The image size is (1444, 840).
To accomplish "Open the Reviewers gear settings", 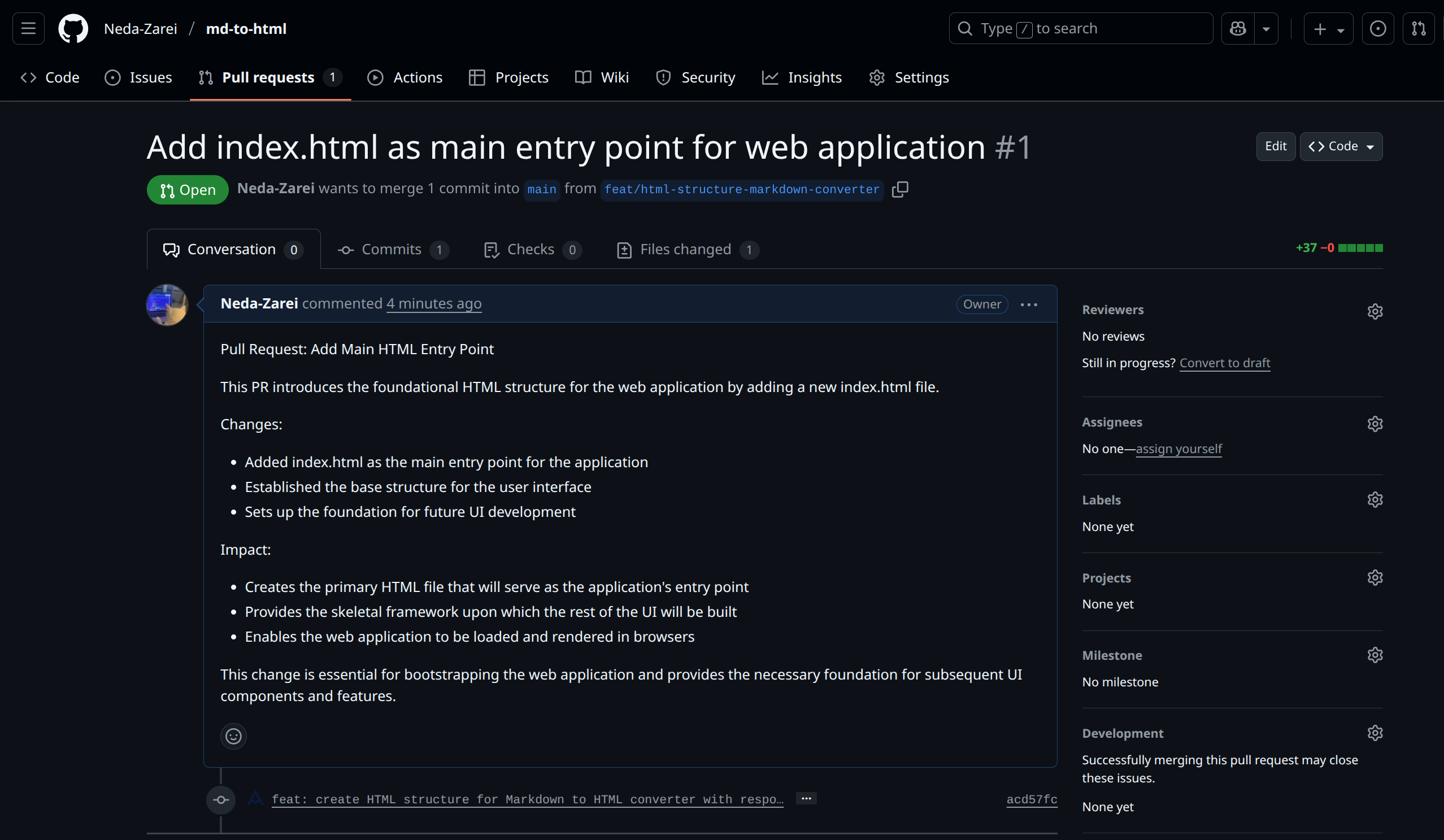I will tap(1375, 311).
